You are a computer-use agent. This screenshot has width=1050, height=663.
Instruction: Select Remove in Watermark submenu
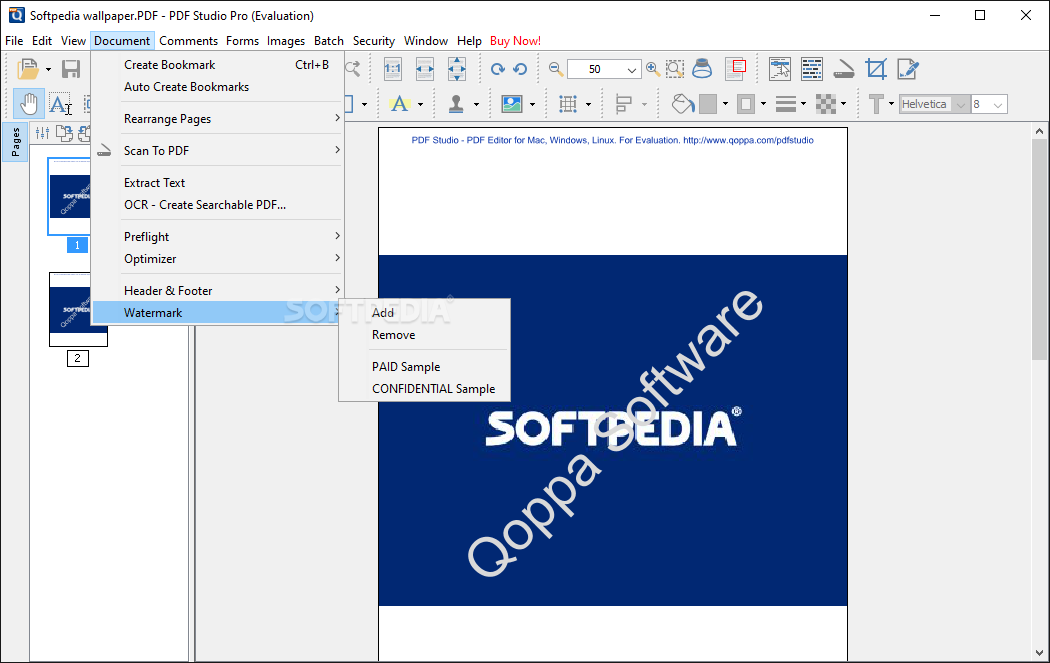pos(425,335)
